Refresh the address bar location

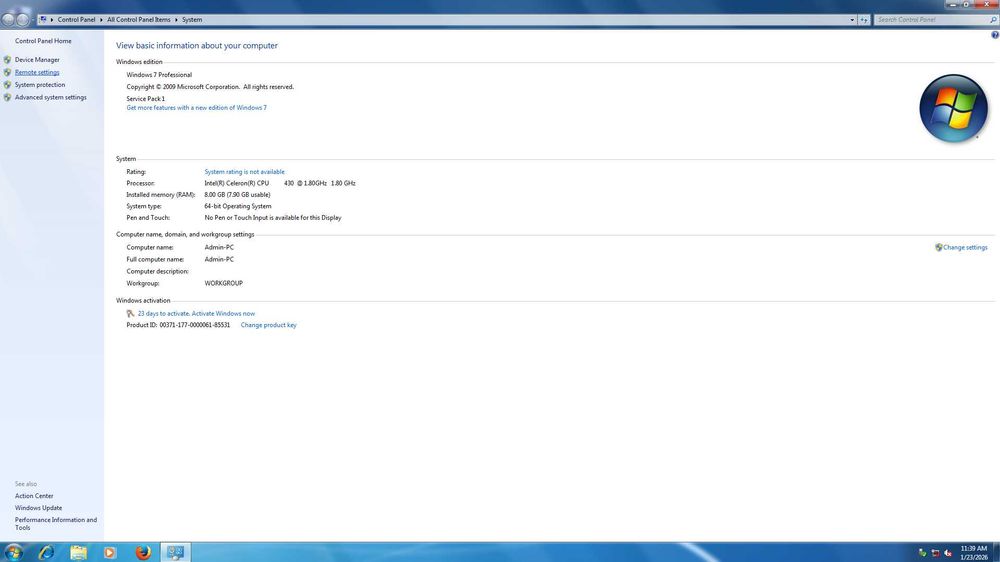(864, 20)
